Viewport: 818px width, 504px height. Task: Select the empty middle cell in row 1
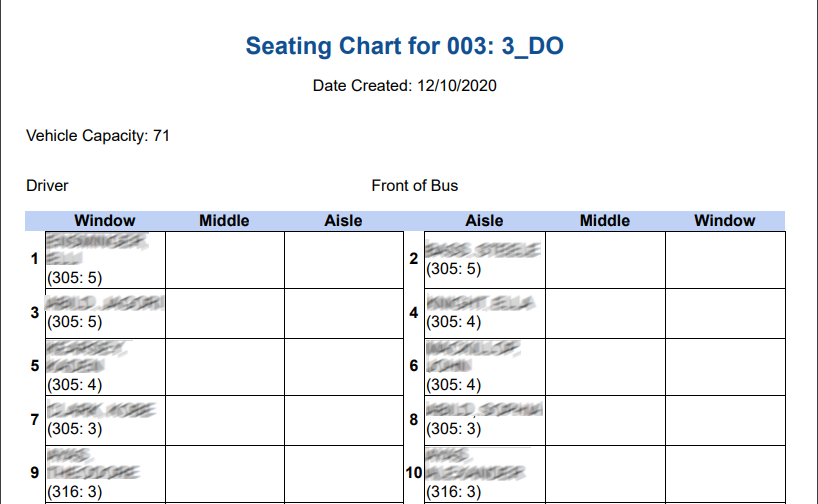coord(224,260)
